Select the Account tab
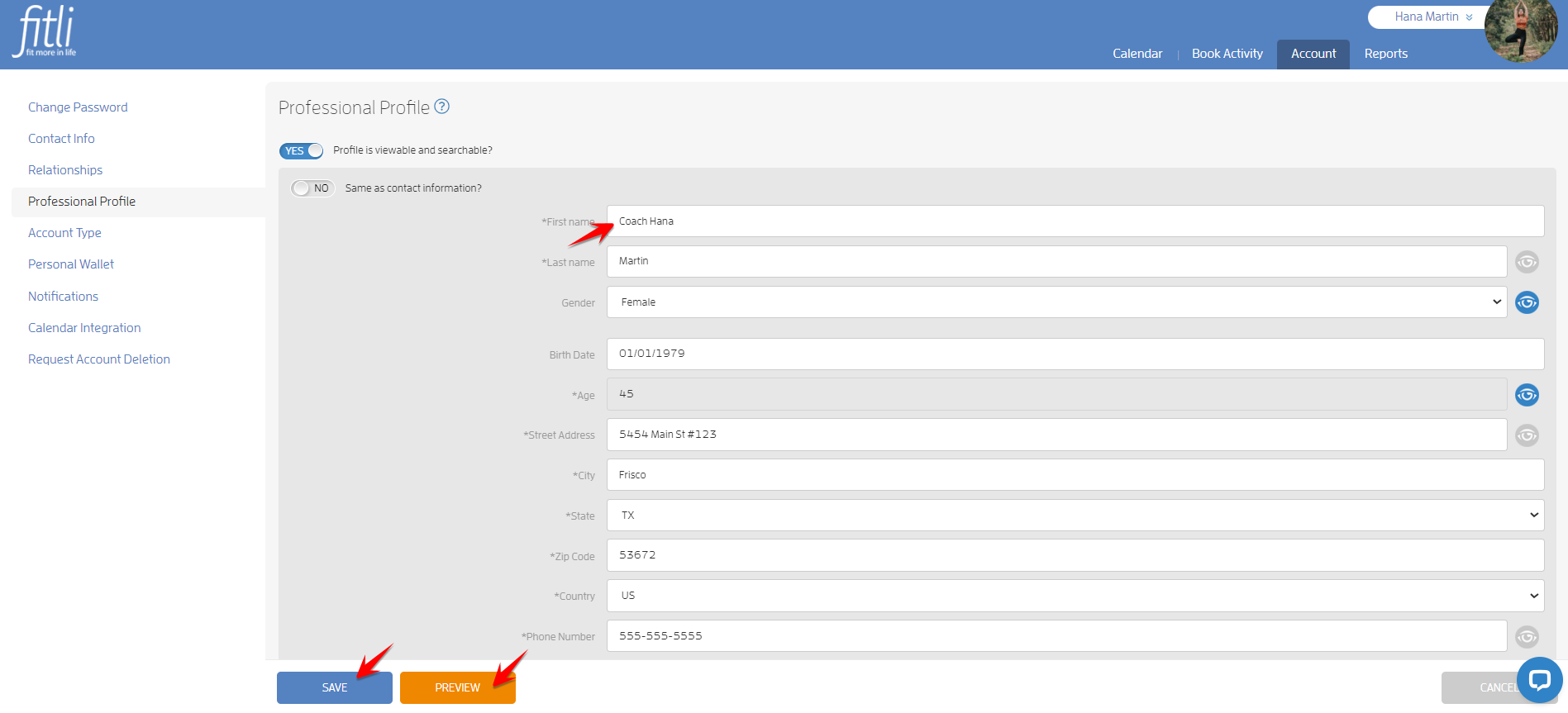The width and height of the screenshot is (1568, 713). point(1313,54)
